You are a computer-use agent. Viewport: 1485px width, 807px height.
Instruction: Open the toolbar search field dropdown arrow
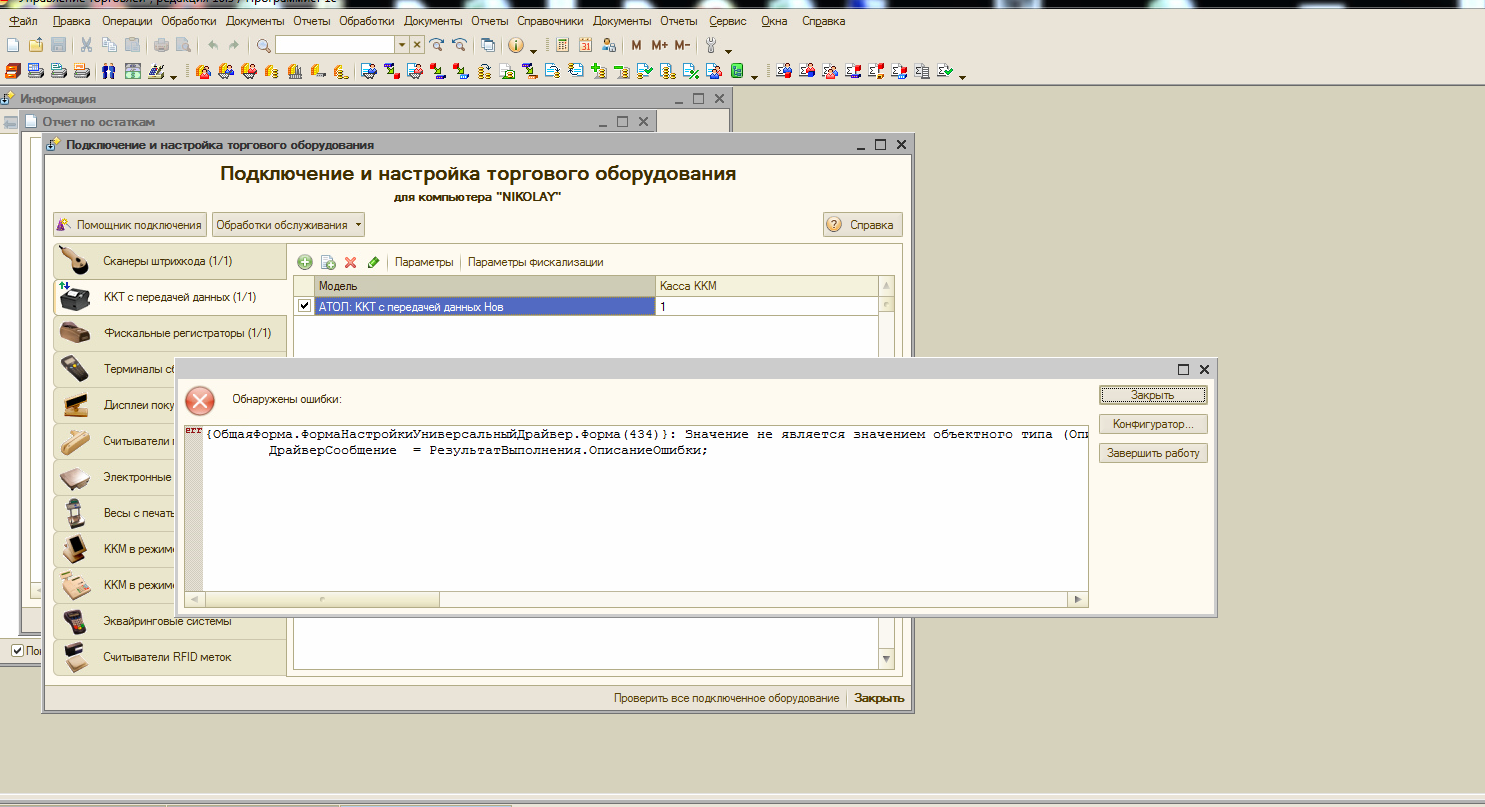[402, 45]
